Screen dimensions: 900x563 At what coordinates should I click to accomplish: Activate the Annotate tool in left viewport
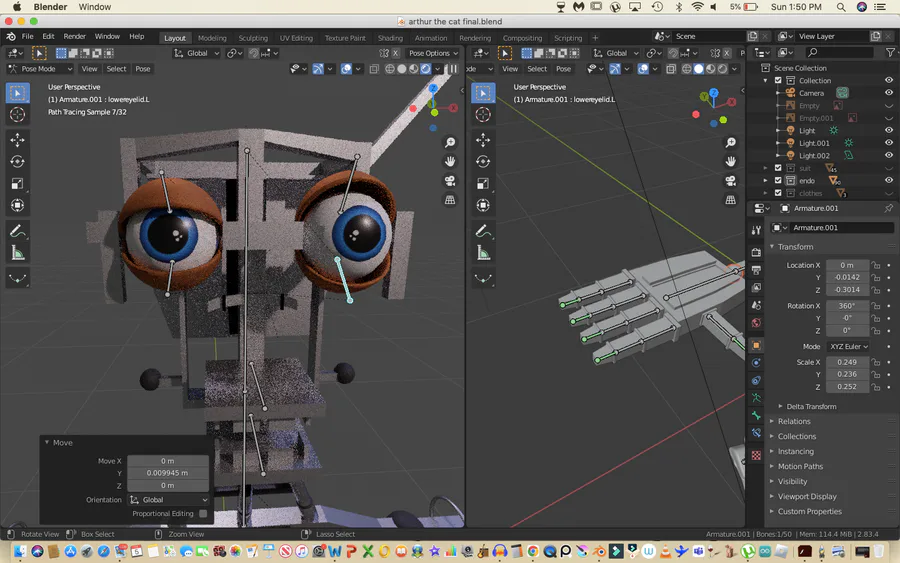pyautogui.click(x=17, y=231)
